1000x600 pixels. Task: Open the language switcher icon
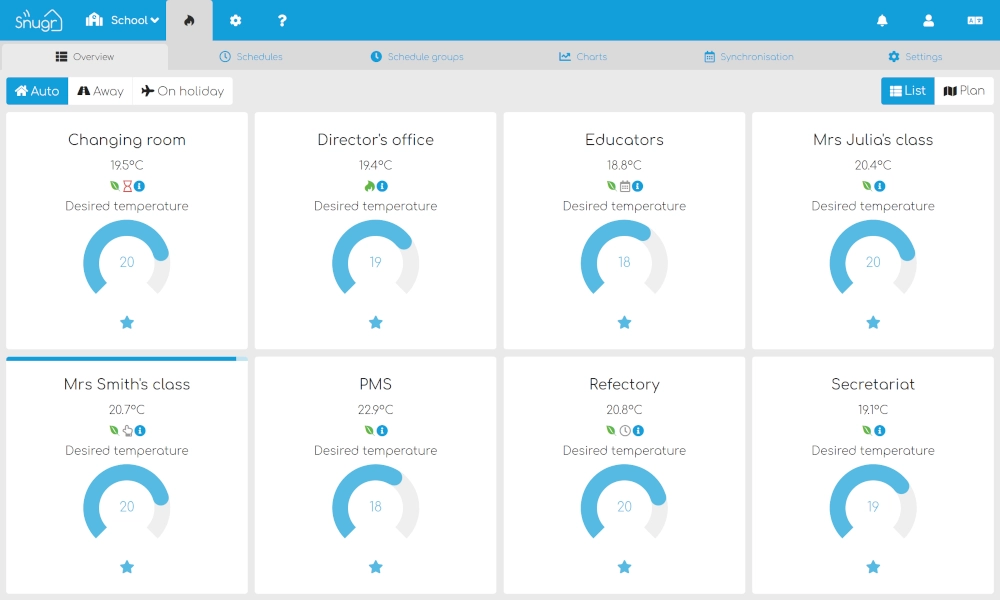click(x=975, y=20)
